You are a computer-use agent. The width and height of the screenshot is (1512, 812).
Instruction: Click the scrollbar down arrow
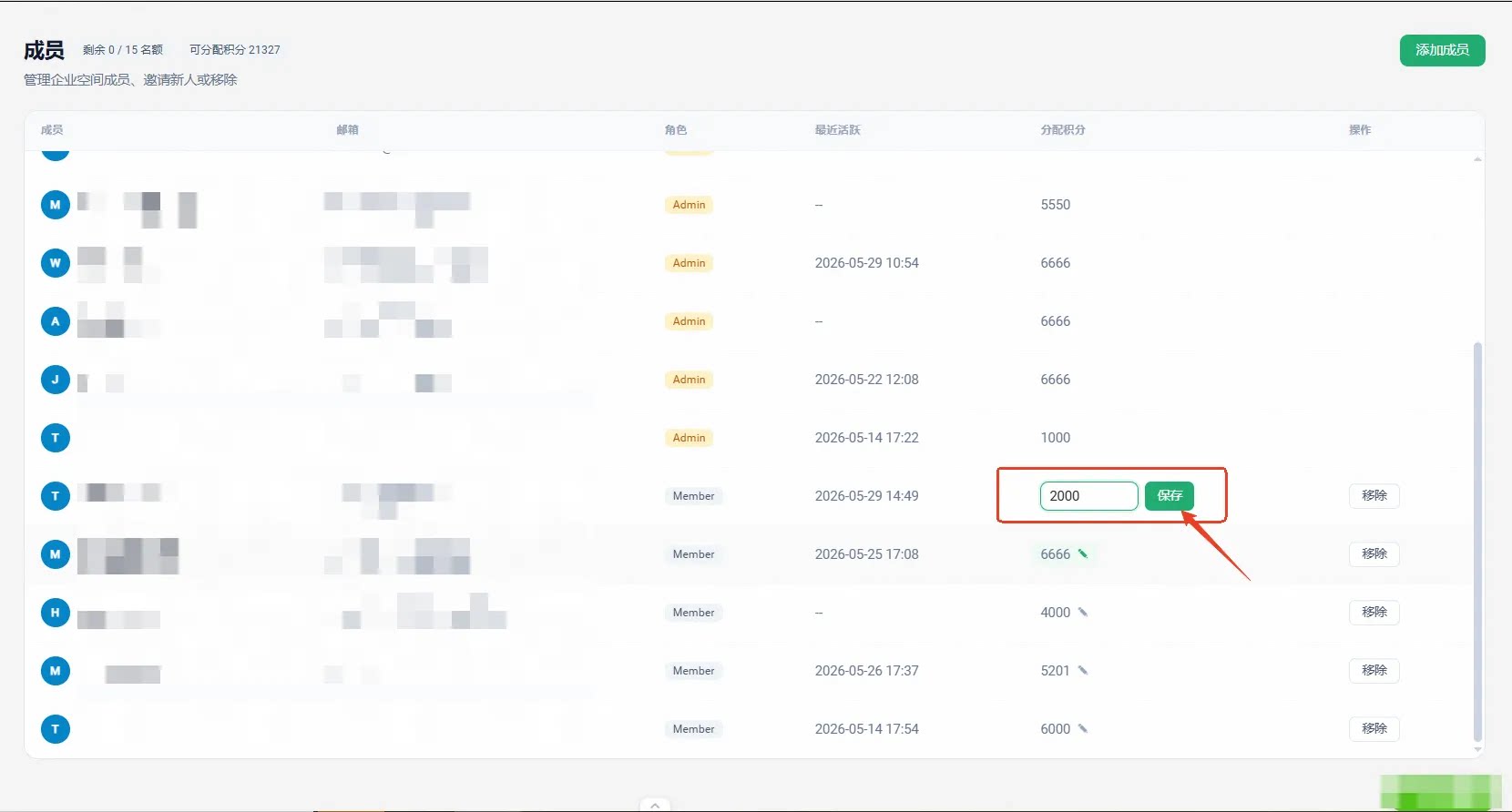[1477, 750]
